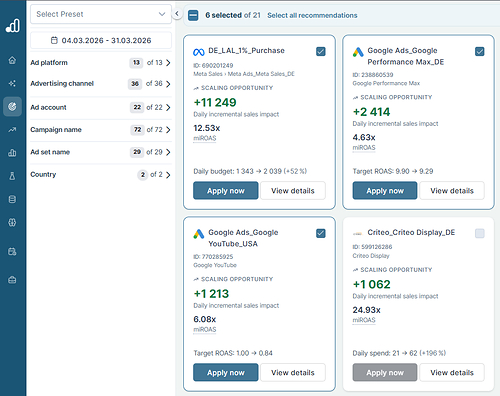Open the brain icon in the sidebar
Viewport: 500px width, 396px height.
tap(12, 222)
